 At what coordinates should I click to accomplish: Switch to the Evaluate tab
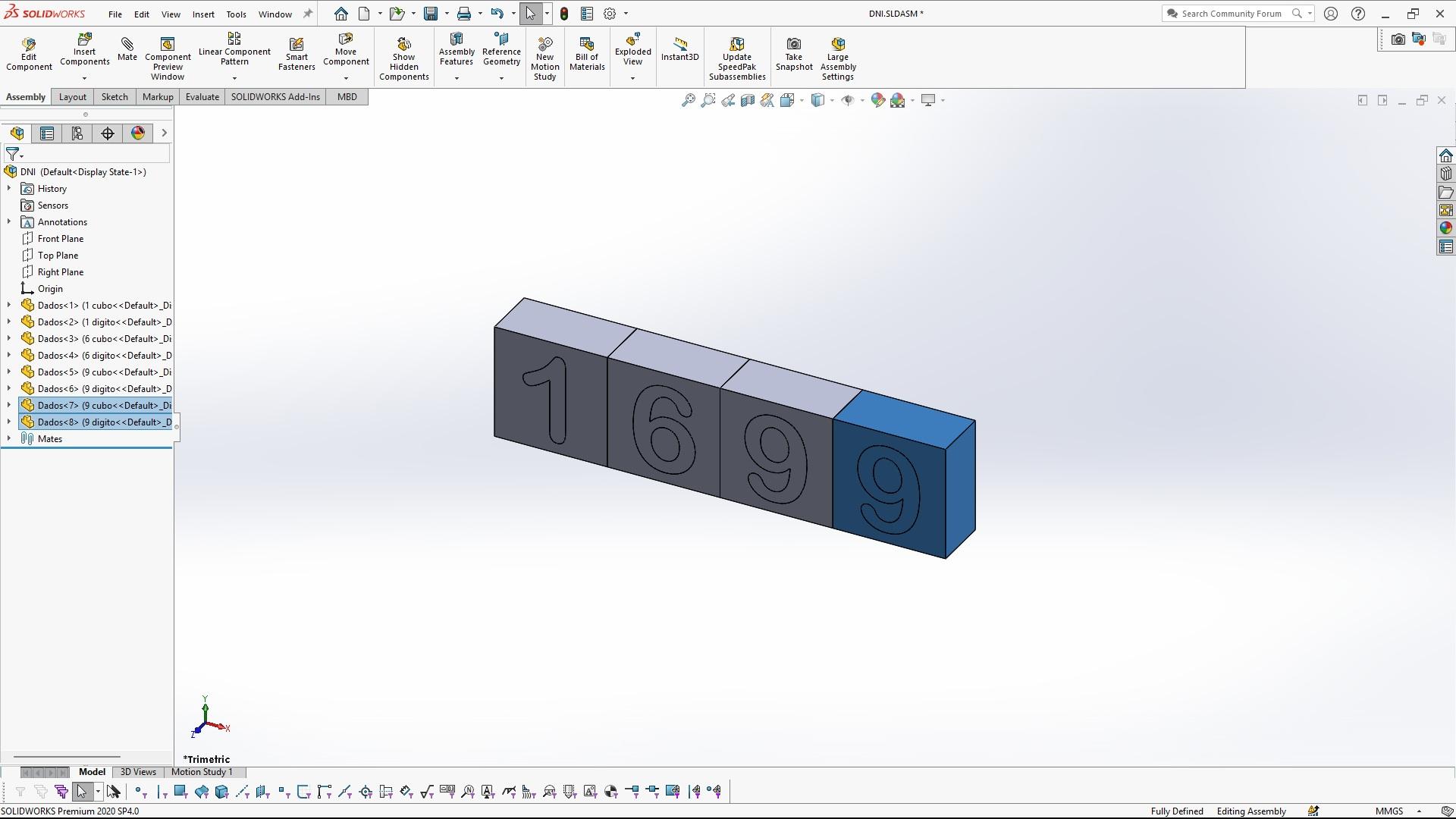(202, 97)
